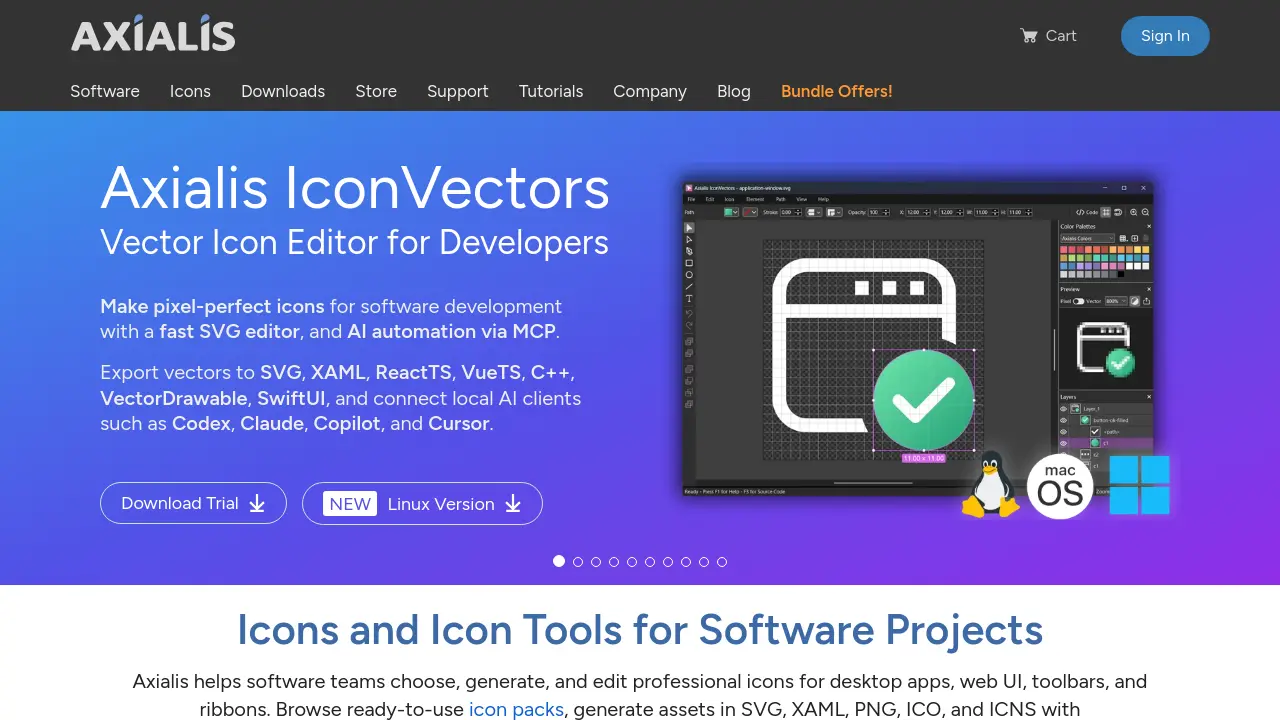Select the seventh carousel slide dot
This screenshot has width=1280, height=720.
(x=668, y=562)
